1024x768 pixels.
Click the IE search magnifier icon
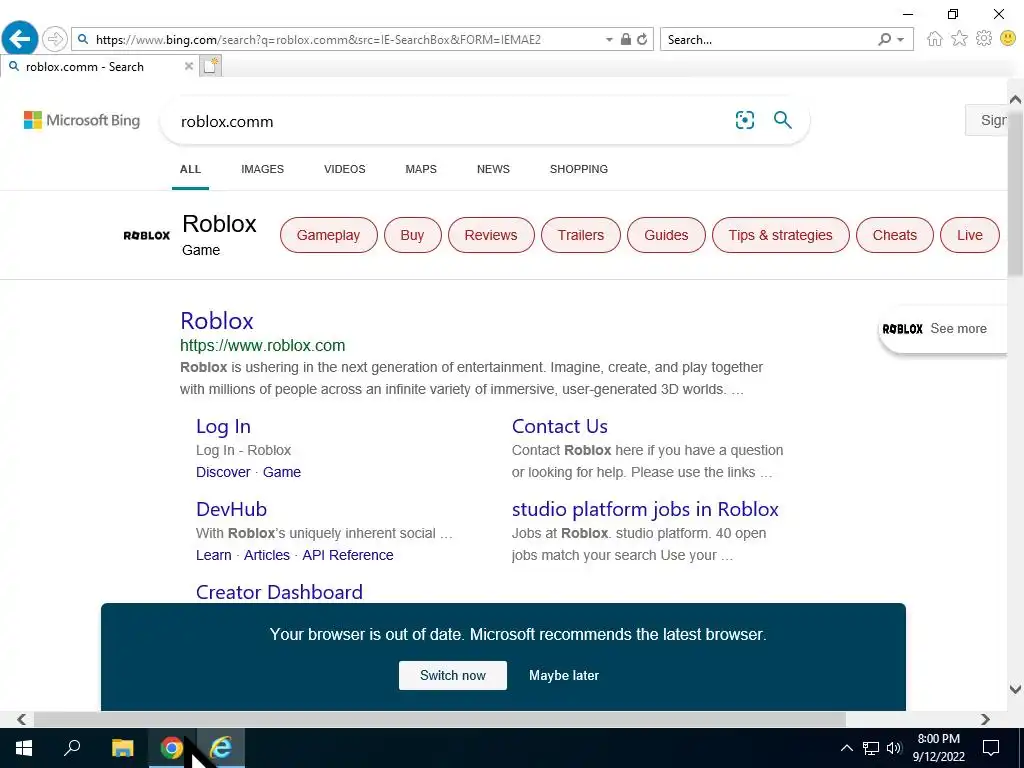(885, 39)
